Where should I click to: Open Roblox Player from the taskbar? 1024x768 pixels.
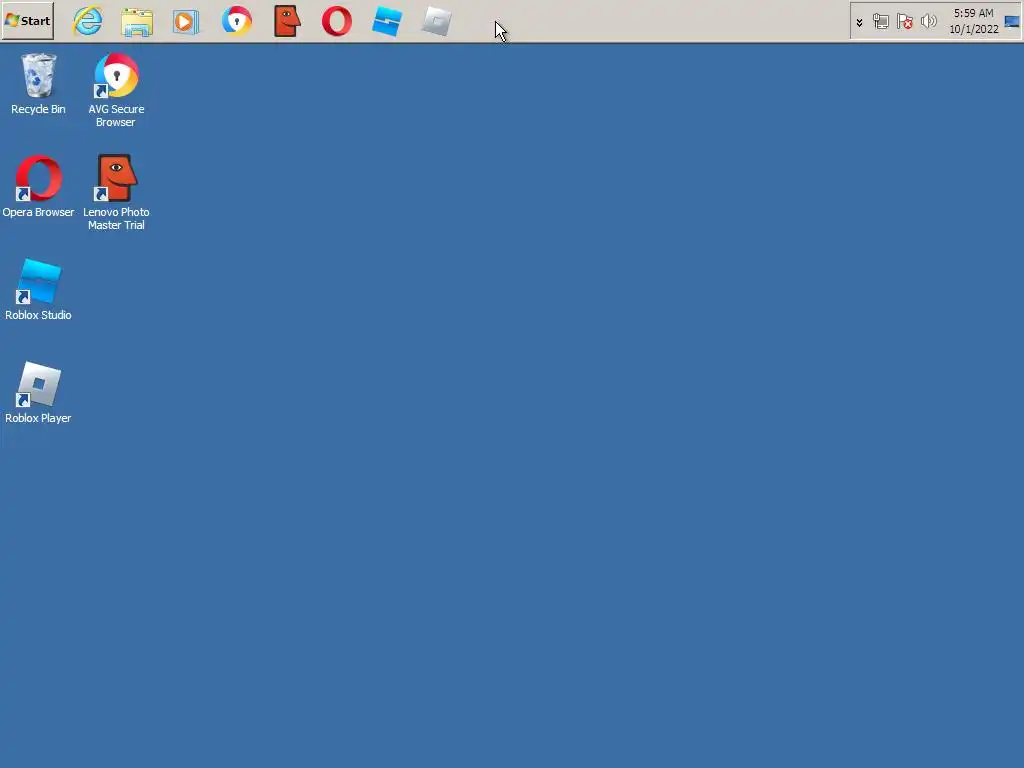coord(436,22)
